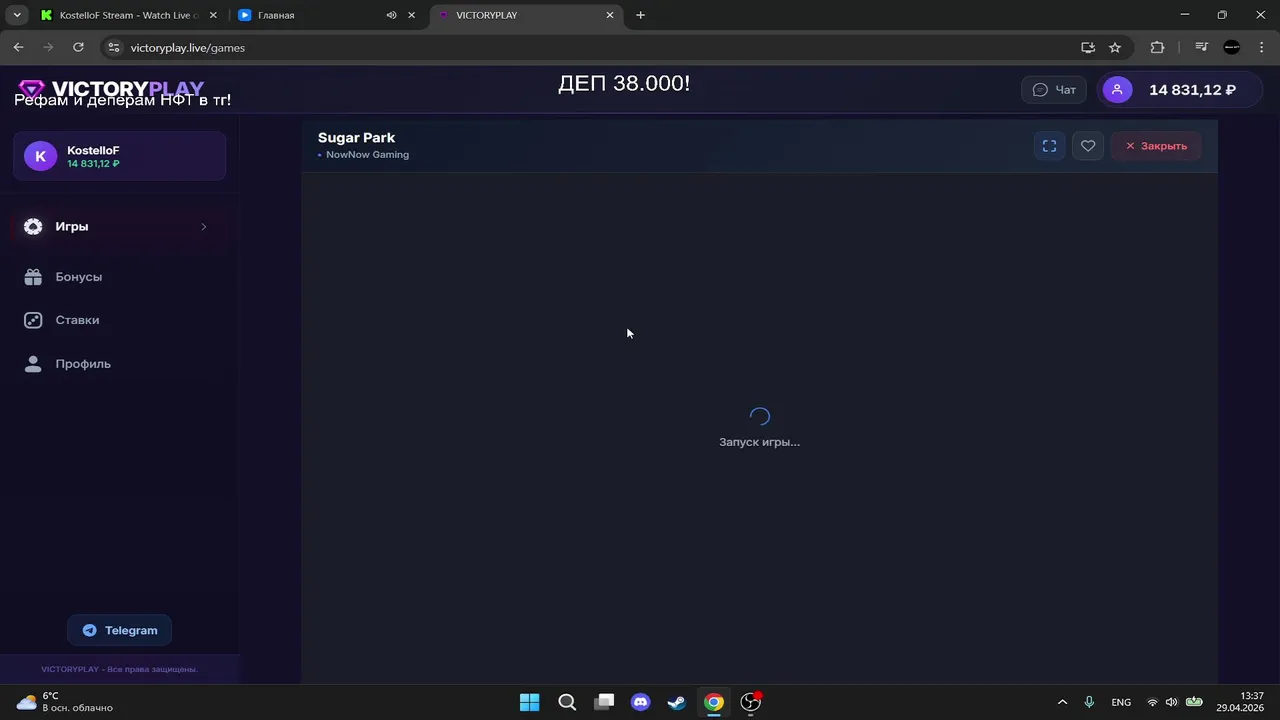Install the app via address bar icon
1280x720 pixels.
pyautogui.click(x=1088, y=47)
